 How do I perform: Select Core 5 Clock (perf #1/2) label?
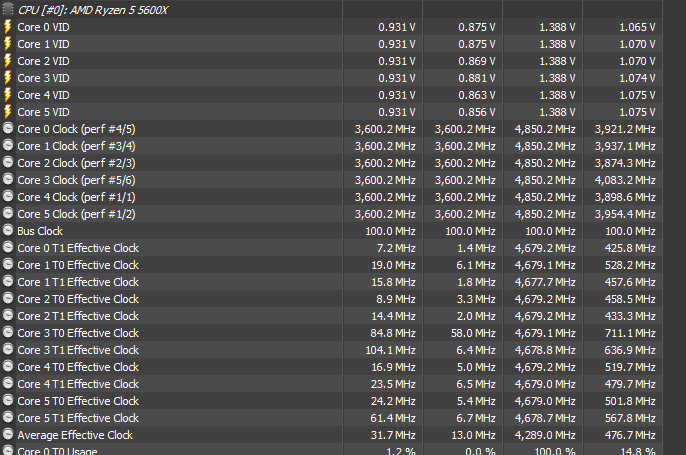coord(77,214)
